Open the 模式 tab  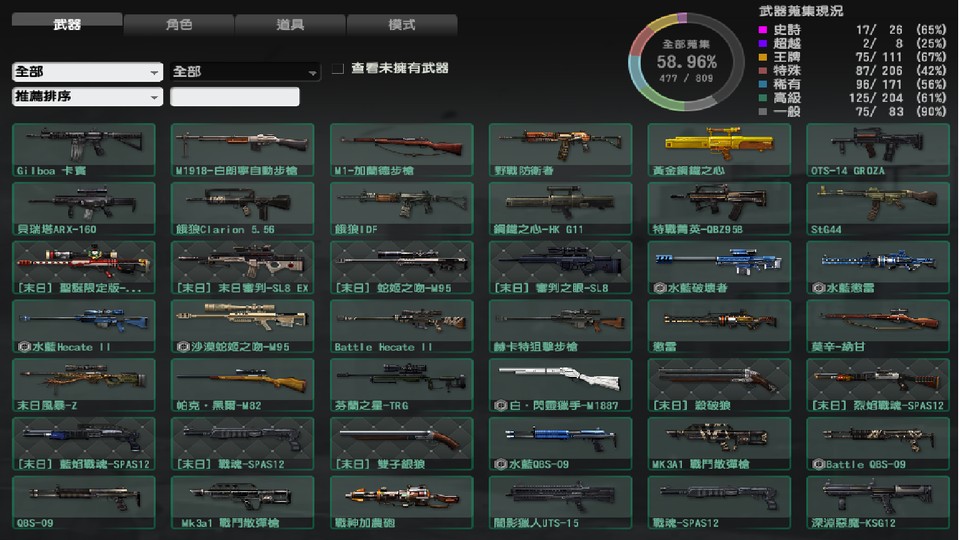[402, 24]
